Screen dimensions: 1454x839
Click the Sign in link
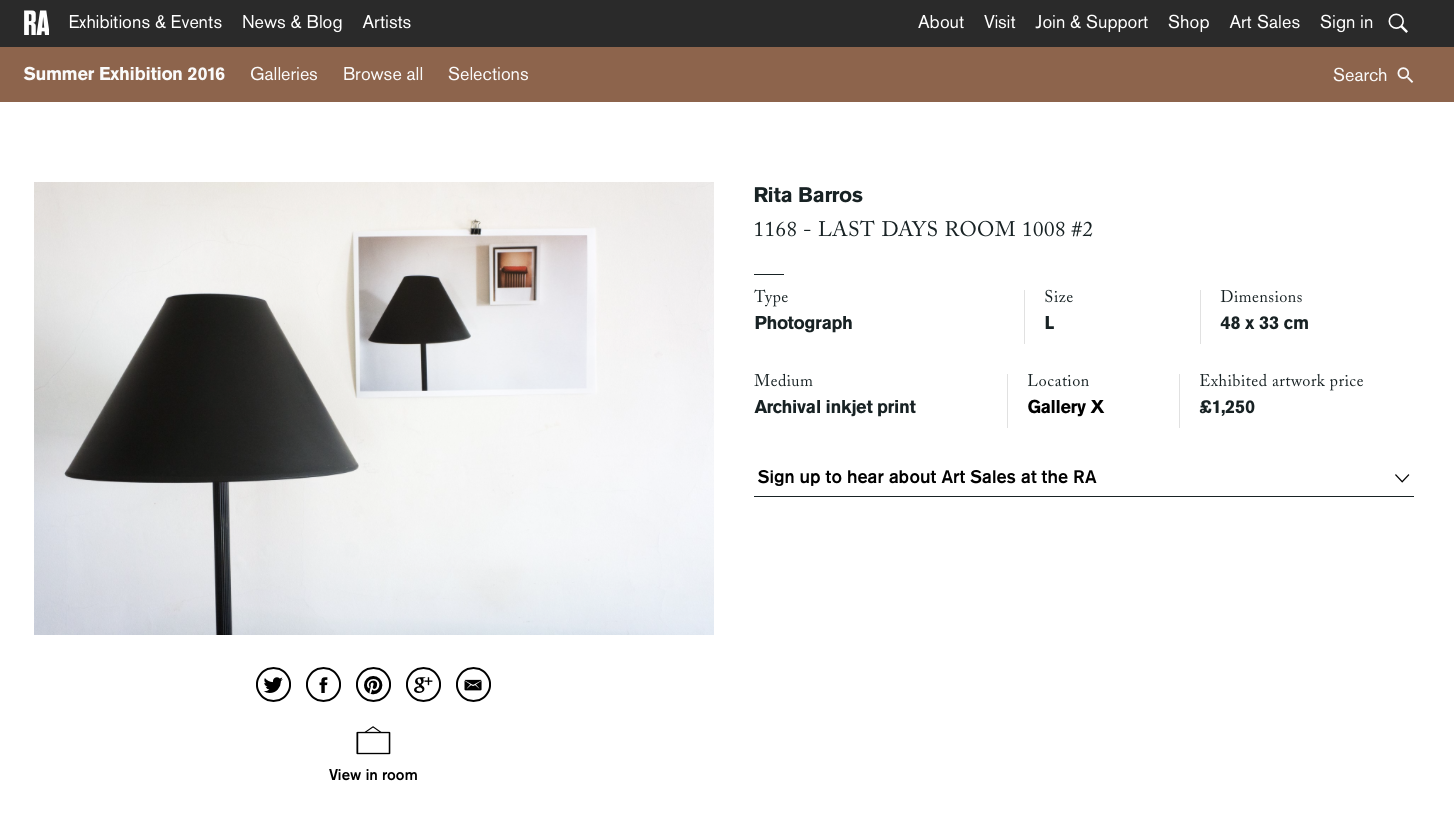1346,22
